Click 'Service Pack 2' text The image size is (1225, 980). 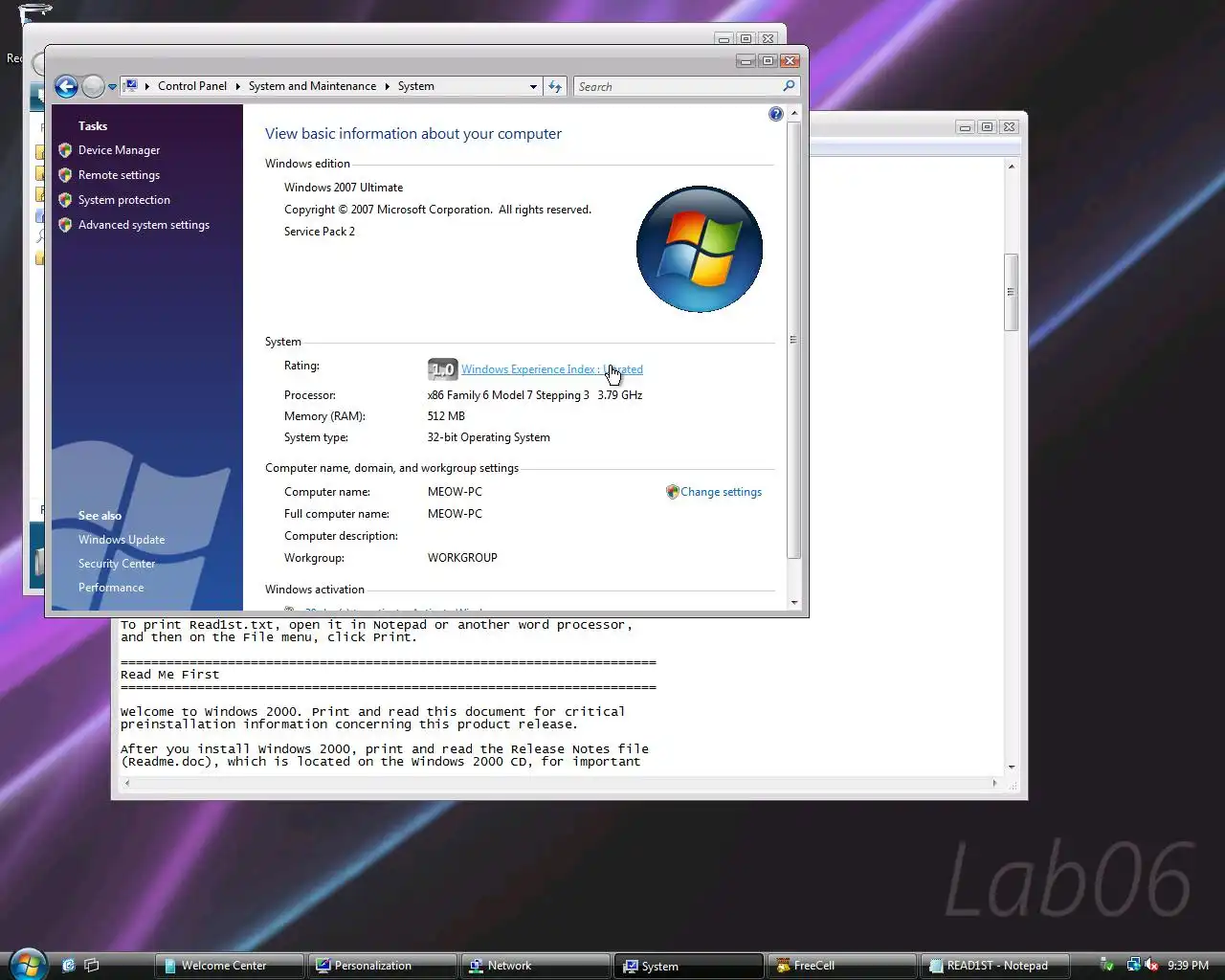320,232
